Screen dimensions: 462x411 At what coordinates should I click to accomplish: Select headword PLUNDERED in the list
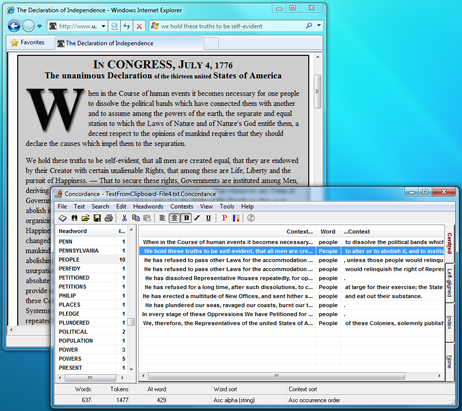[x=92, y=323]
